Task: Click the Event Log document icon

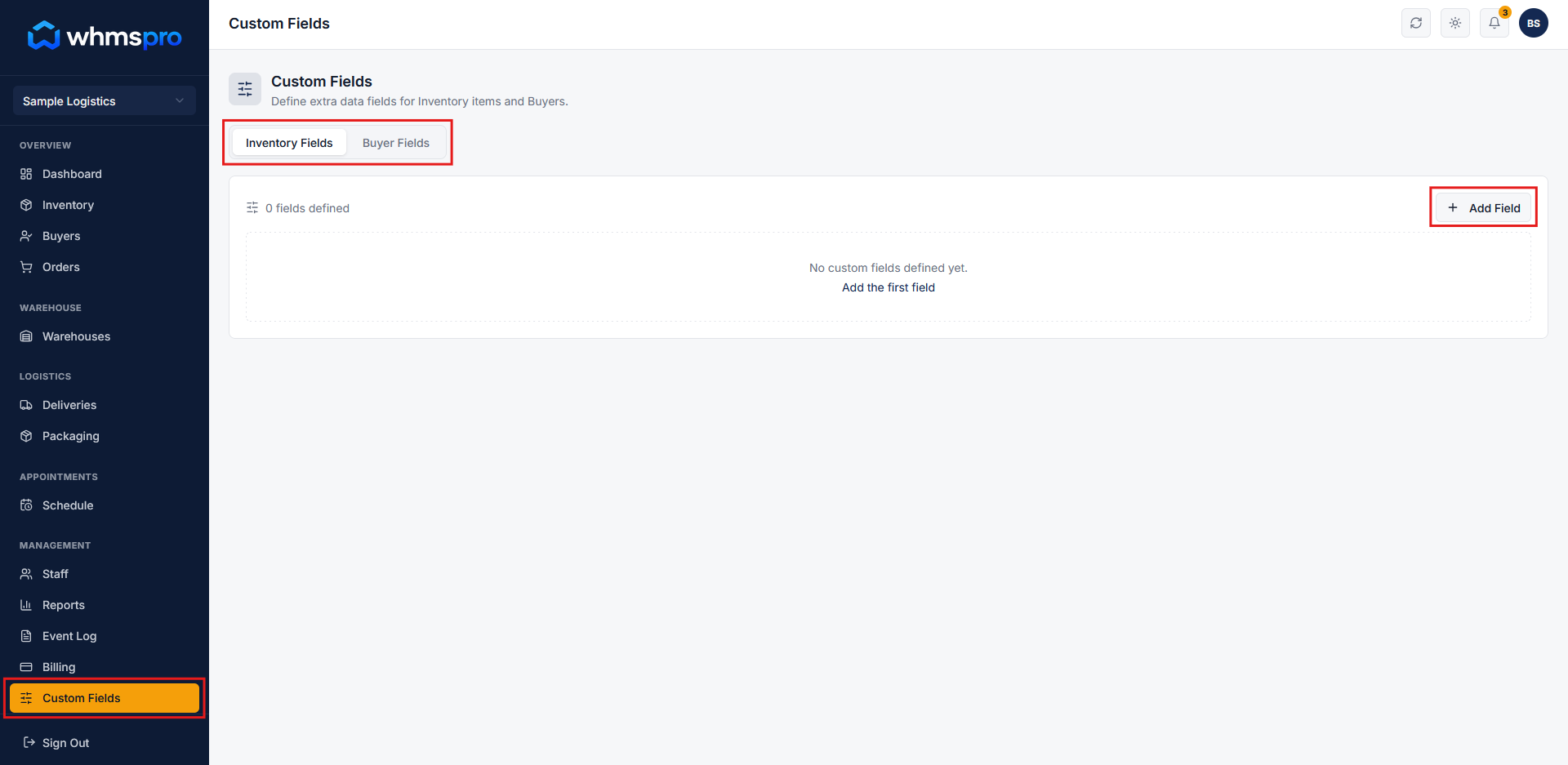Action: [x=26, y=636]
